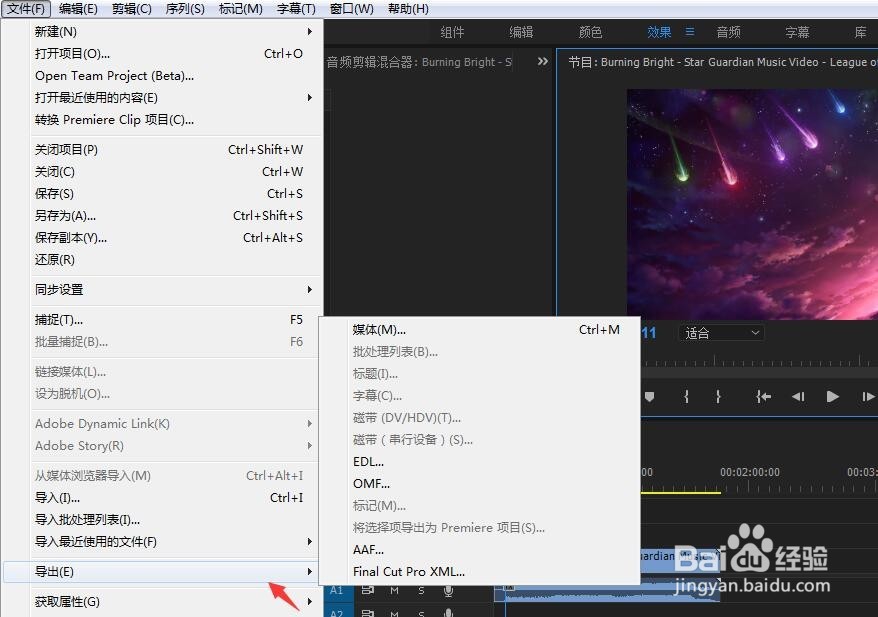Open the 文件(F) menu

click(26, 9)
